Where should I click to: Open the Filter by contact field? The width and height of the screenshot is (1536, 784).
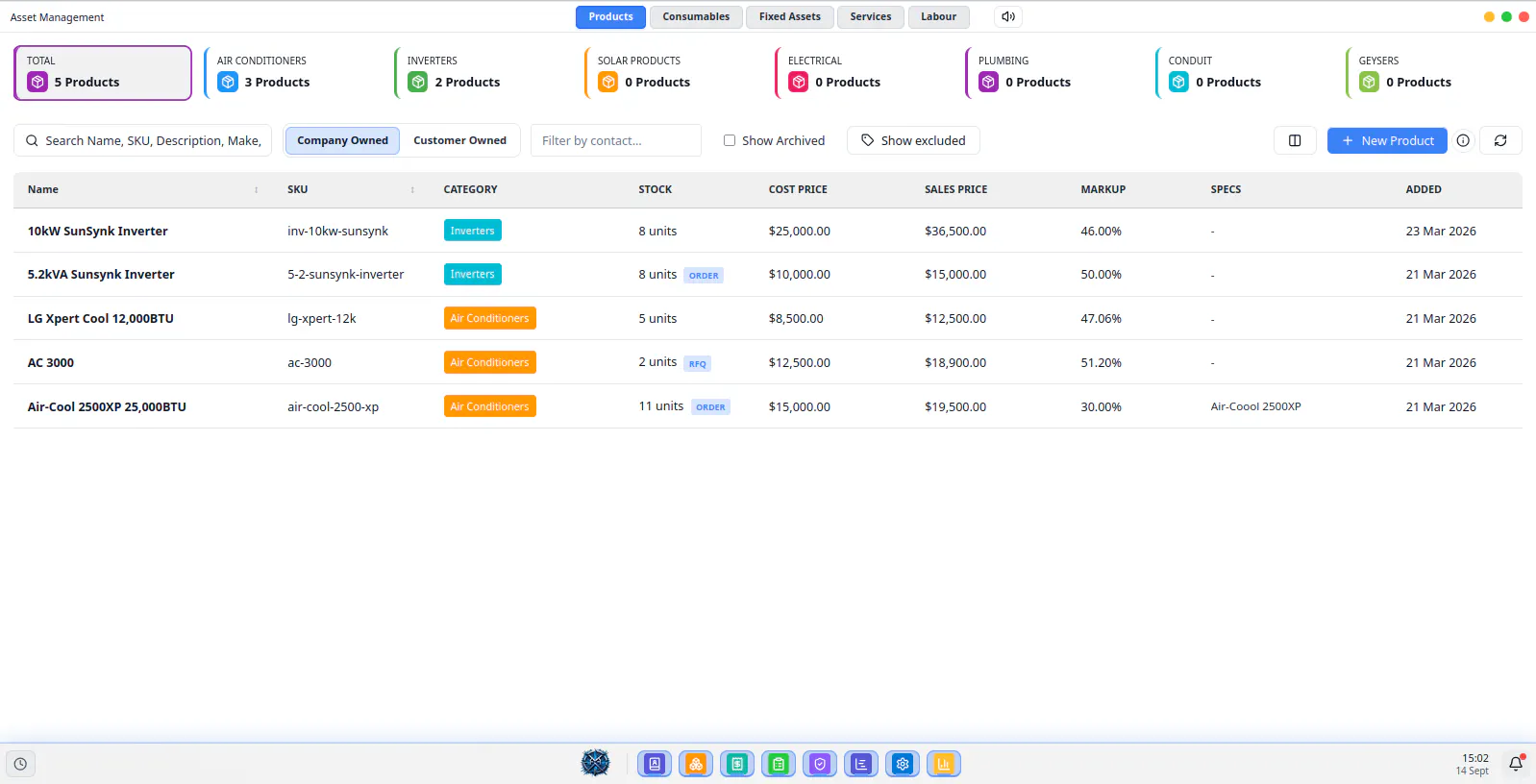point(616,140)
